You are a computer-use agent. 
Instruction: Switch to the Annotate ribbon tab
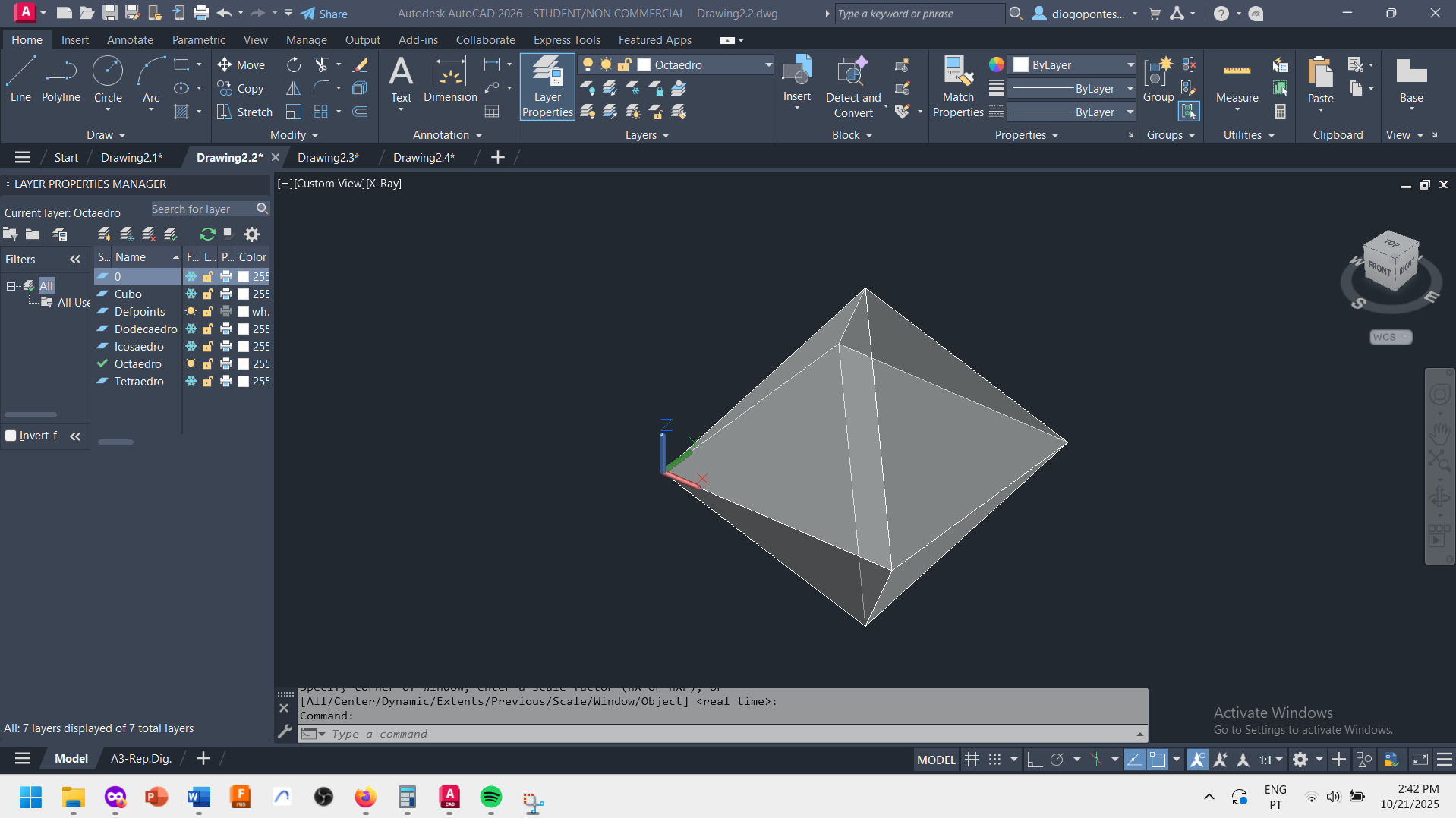130,40
